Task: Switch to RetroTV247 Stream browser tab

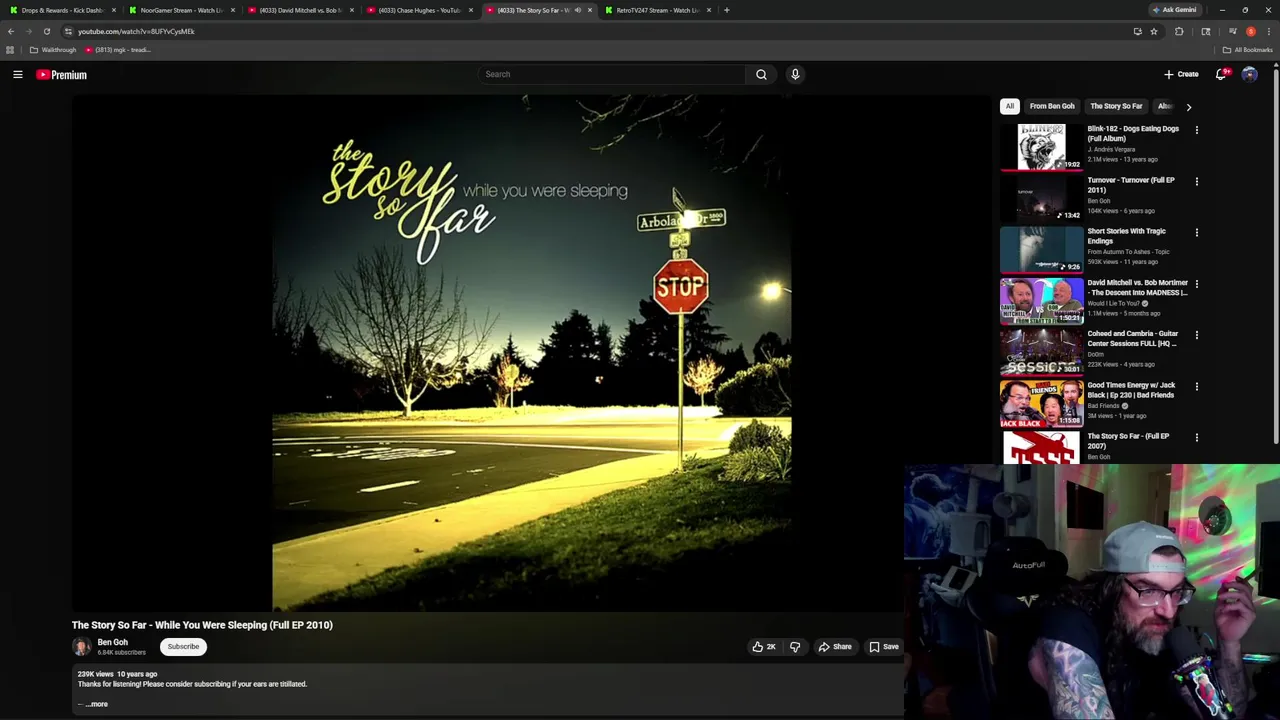Action: coord(657,10)
